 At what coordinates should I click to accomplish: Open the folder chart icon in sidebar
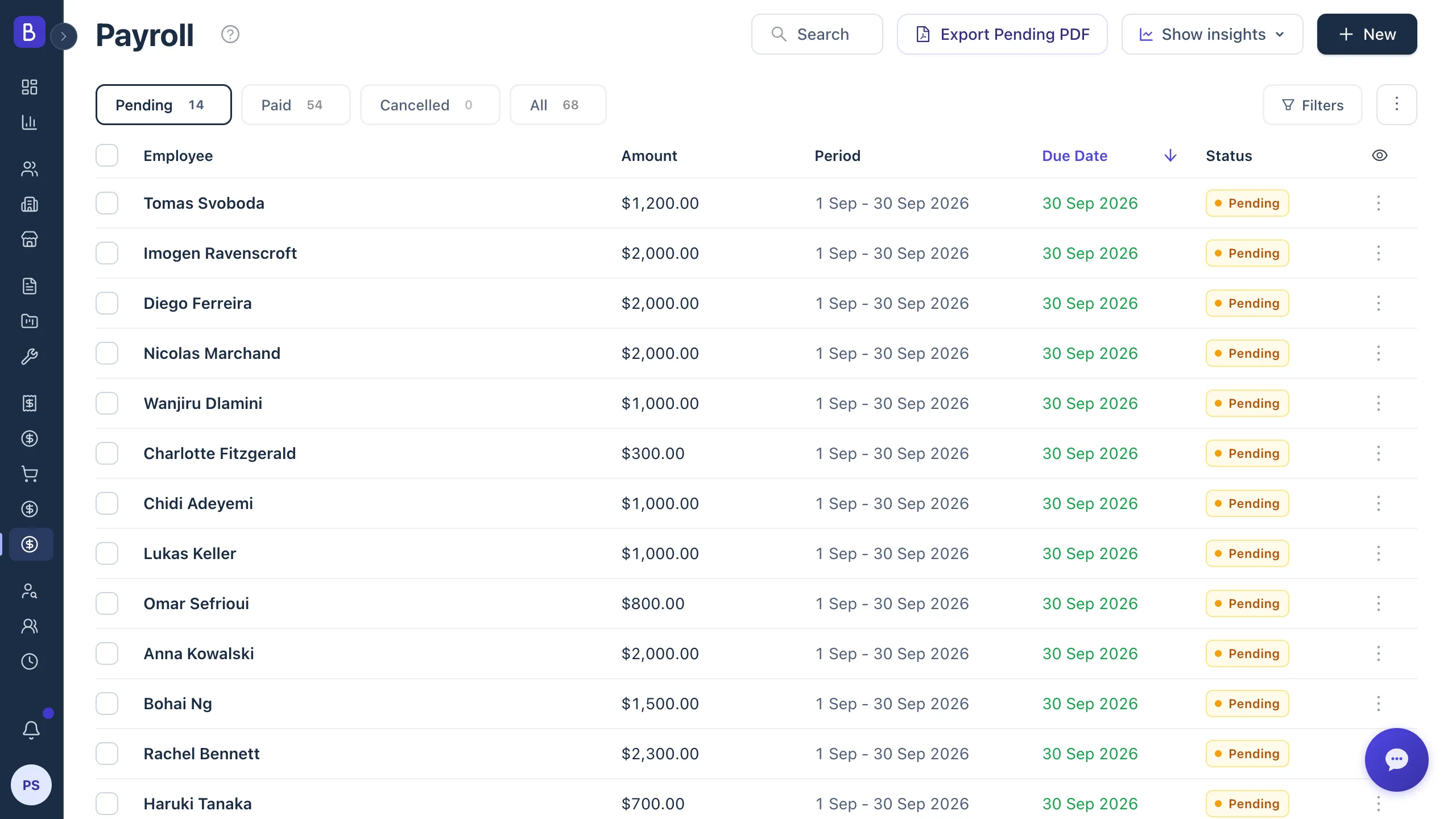[x=30, y=321]
